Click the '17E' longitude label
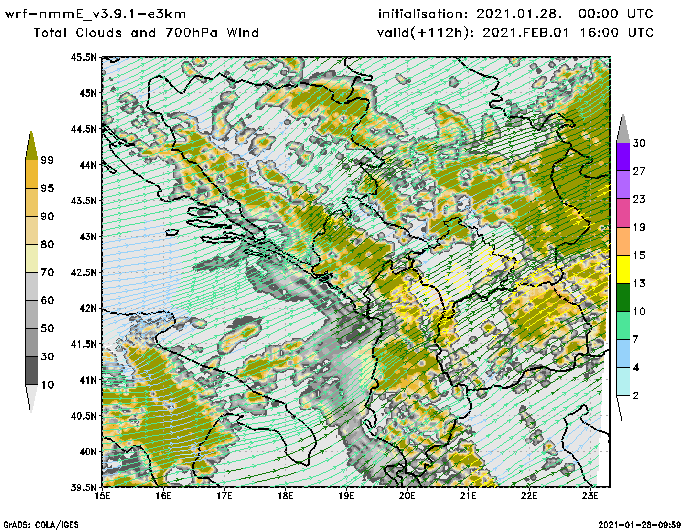The image size is (700, 530). [225, 496]
